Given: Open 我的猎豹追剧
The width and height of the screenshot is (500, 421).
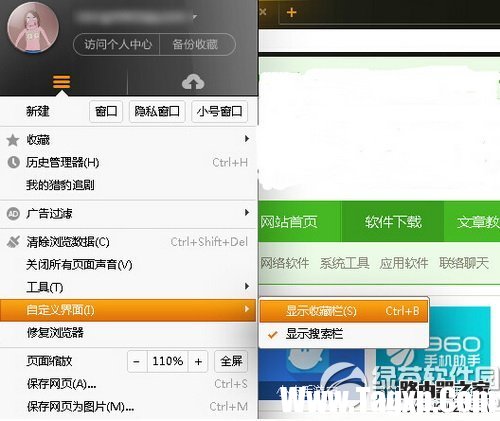Looking at the screenshot, I should 128,185.
